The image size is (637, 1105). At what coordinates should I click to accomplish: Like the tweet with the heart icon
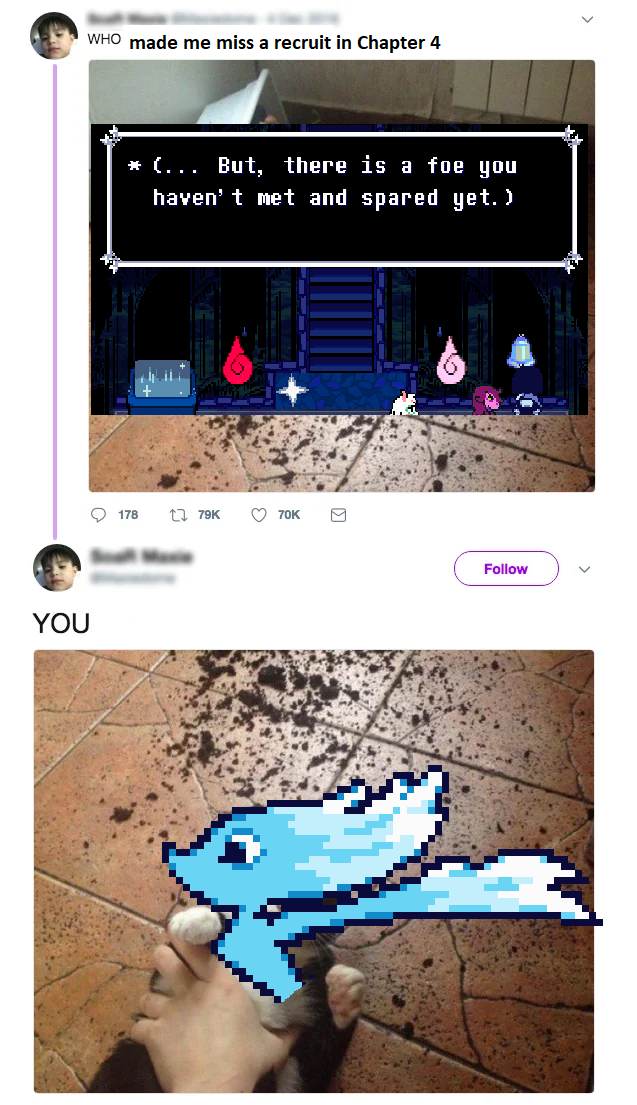(259, 515)
